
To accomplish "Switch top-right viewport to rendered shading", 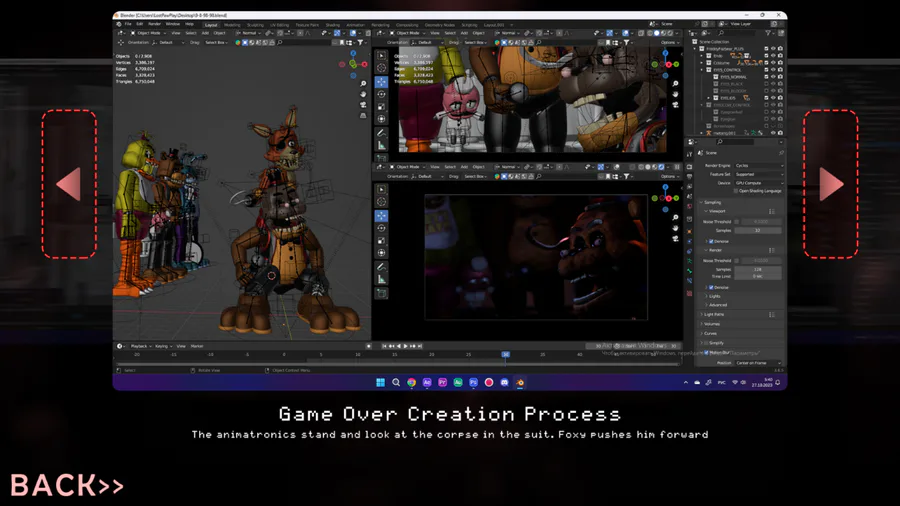I will click(x=670, y=33).
